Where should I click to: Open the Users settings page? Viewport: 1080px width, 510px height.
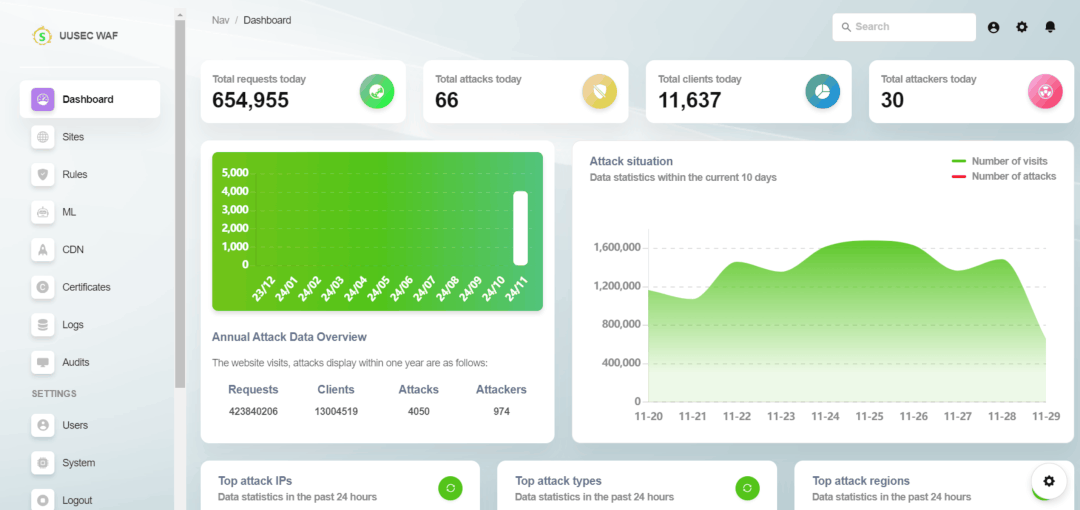[90, 425]
